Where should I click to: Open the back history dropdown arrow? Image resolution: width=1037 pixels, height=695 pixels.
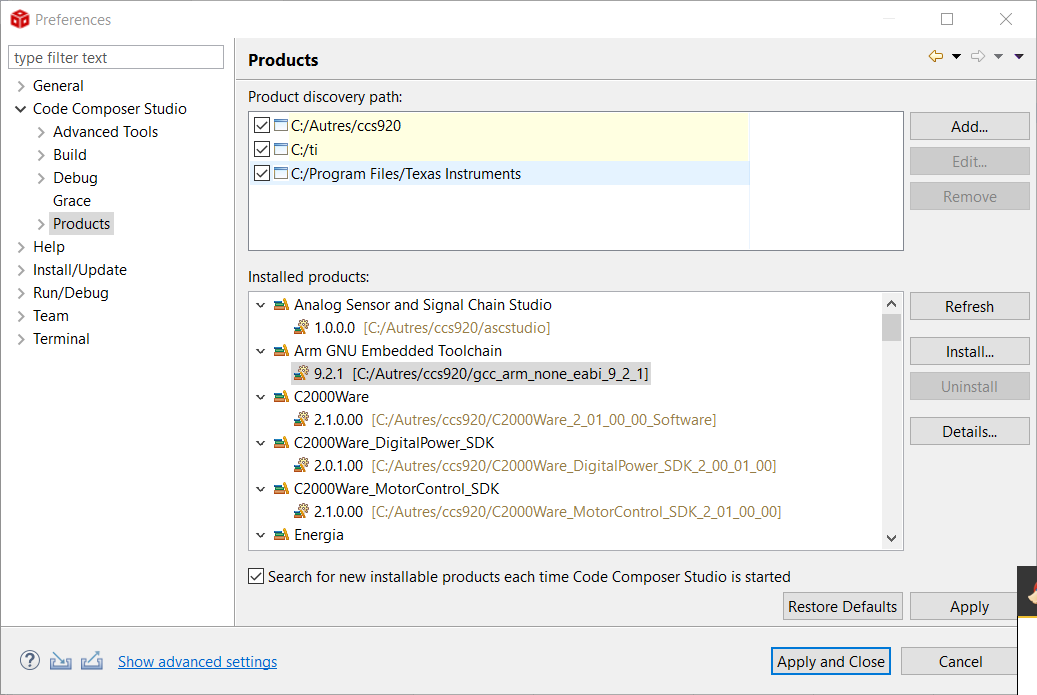(956, 56)
